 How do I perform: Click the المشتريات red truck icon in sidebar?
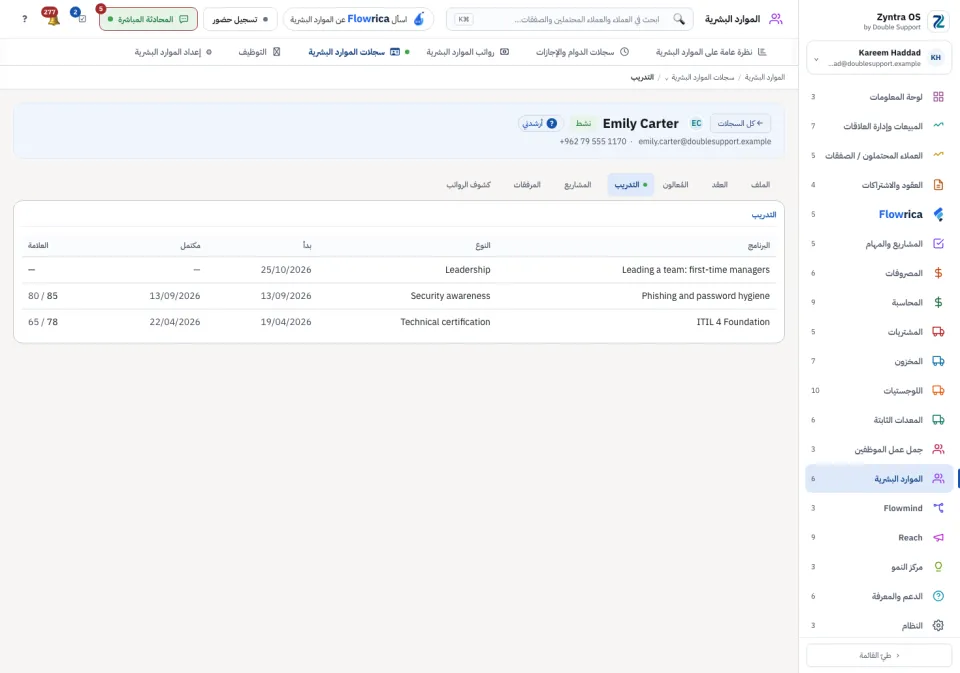click(x=938, y=332)
